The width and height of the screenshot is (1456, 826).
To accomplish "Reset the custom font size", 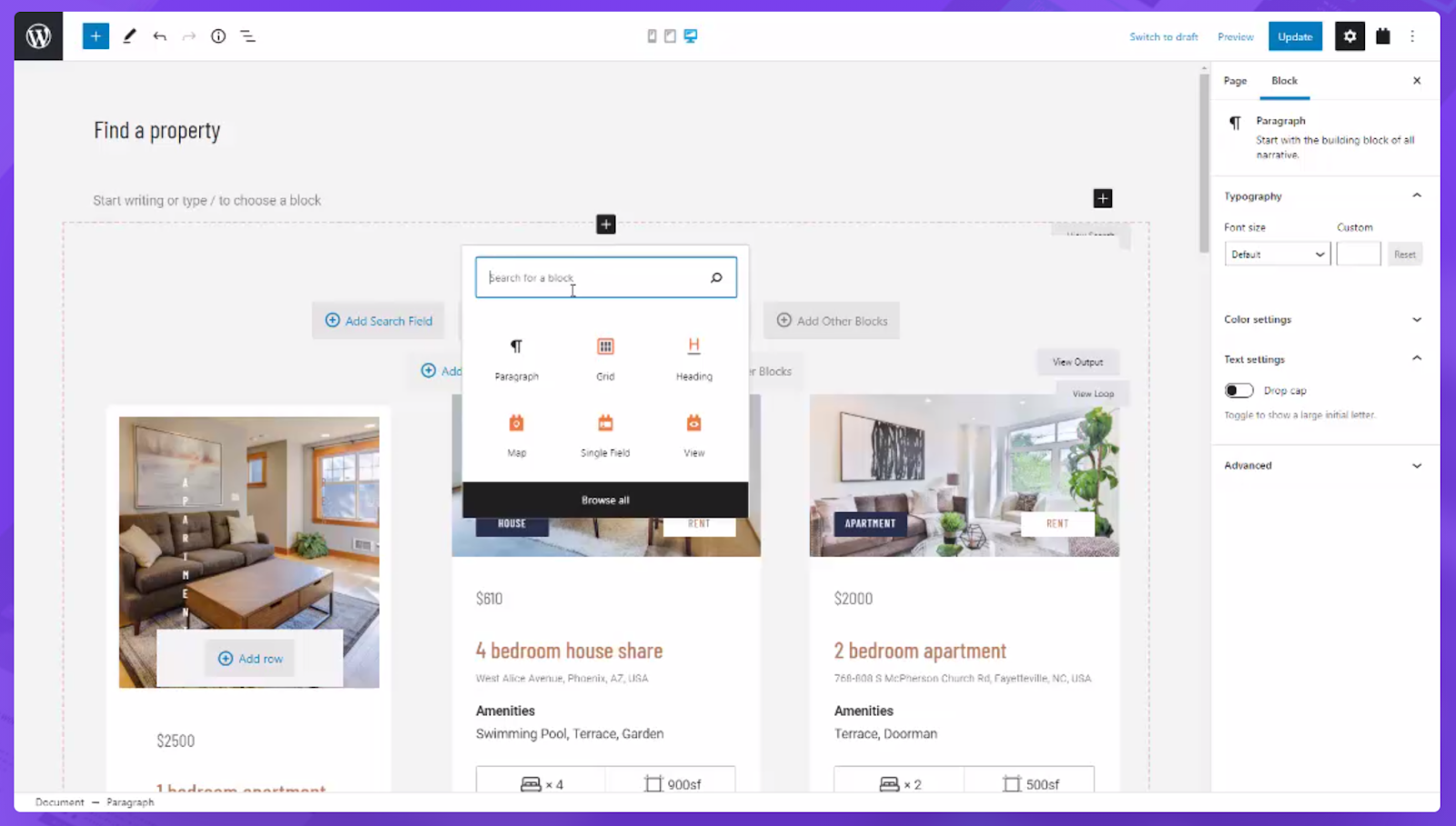I will coord(1404,255).
